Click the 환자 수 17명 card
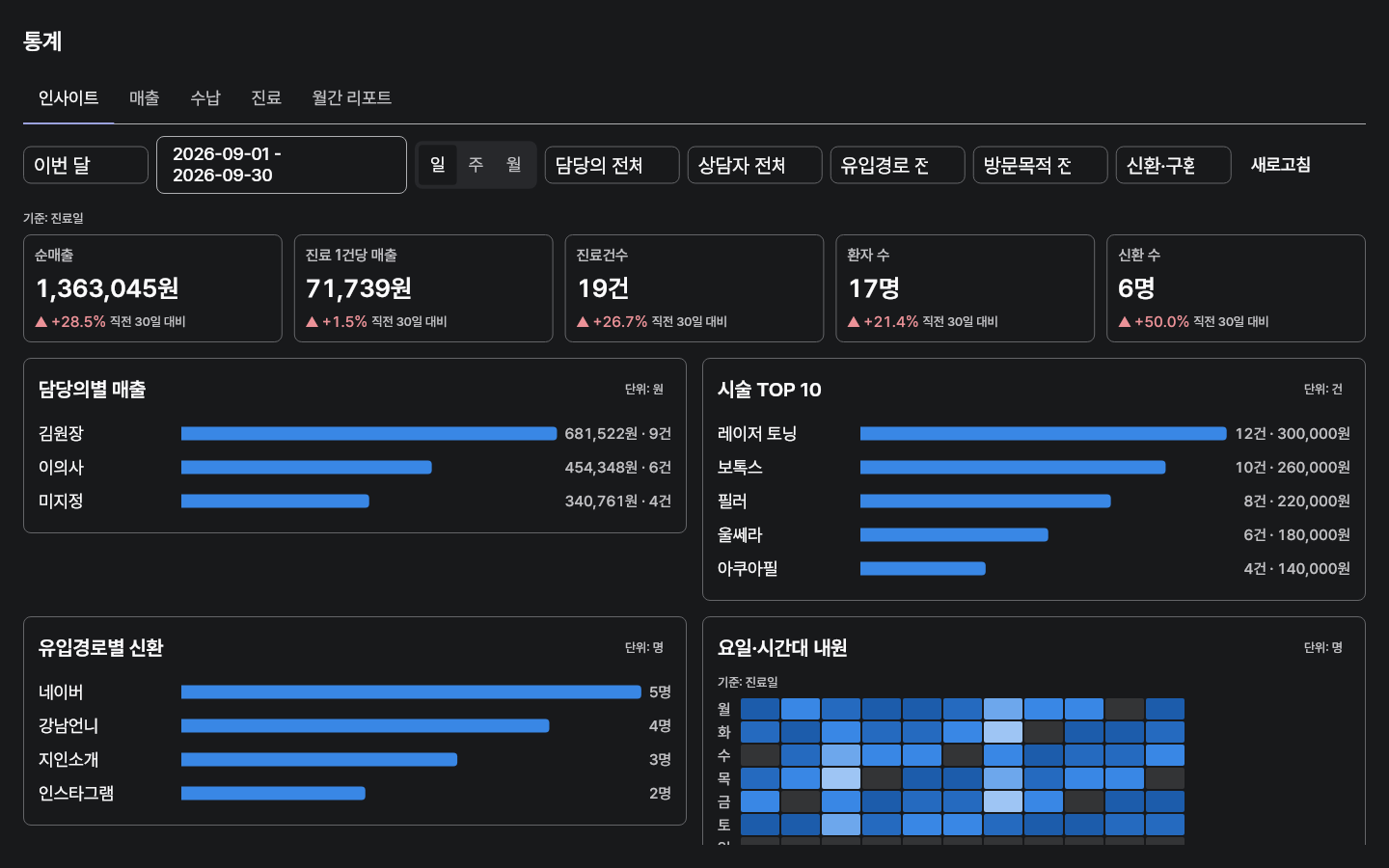The image size is (1389, 868). (x=966, y=288)
